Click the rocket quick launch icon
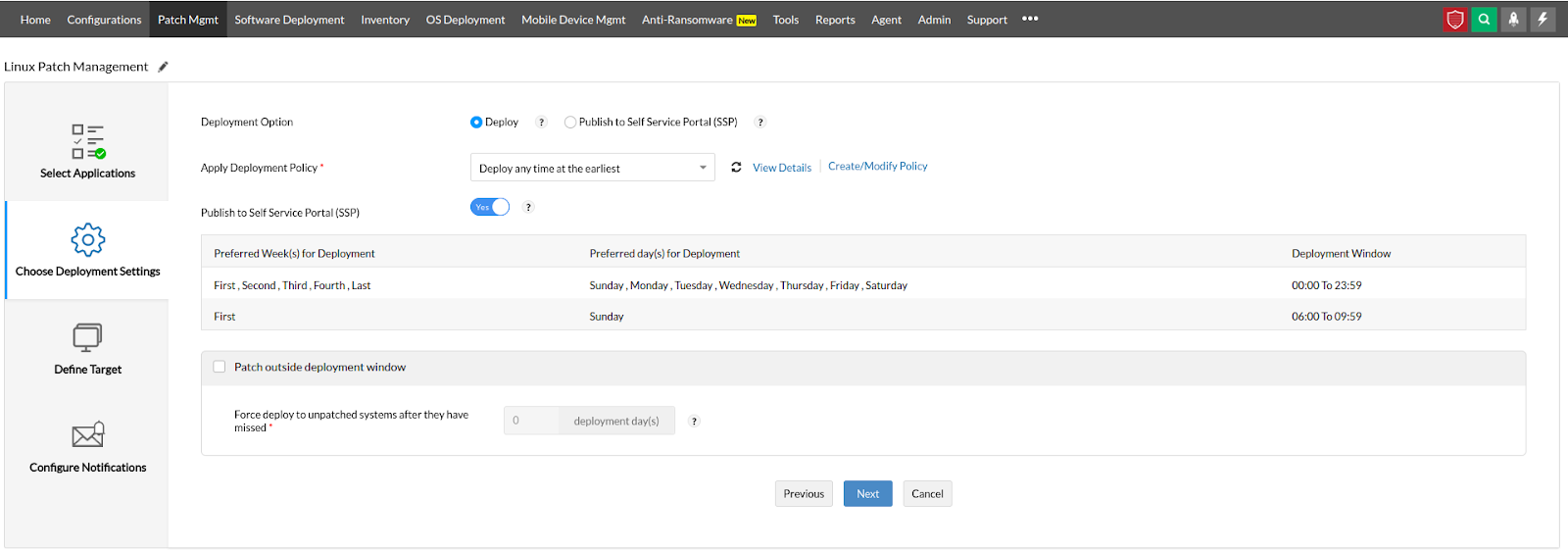The height and width of the screenshot is (550, 1568). [x=1513, y=20]
